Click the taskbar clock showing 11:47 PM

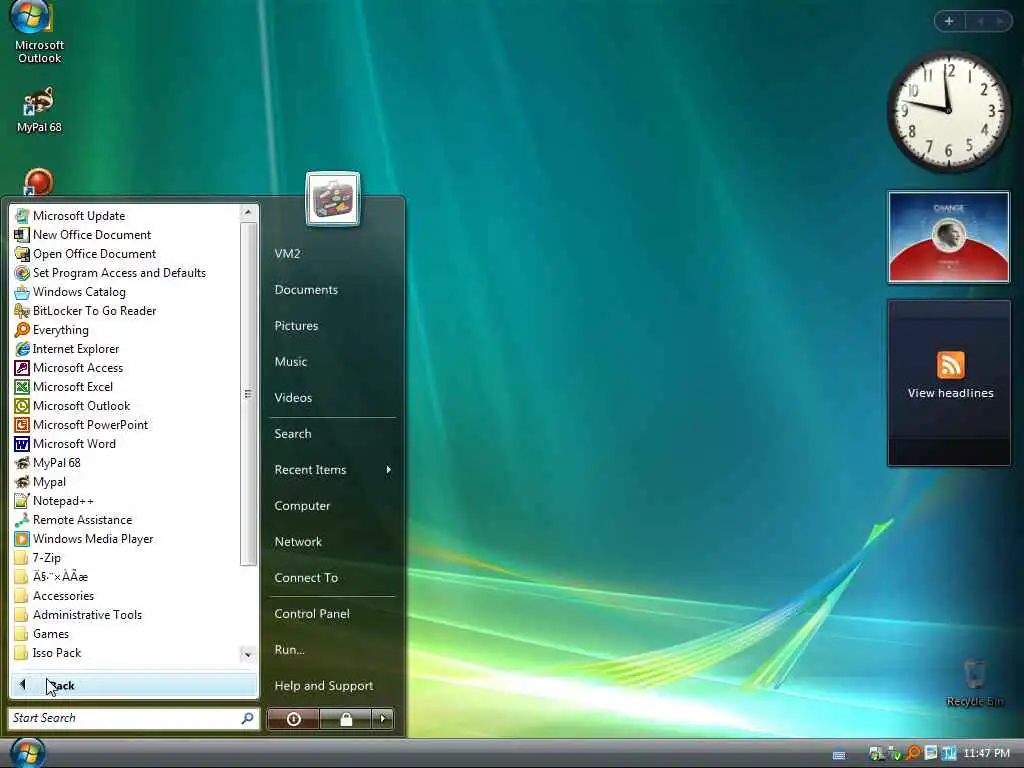[986, 753]
